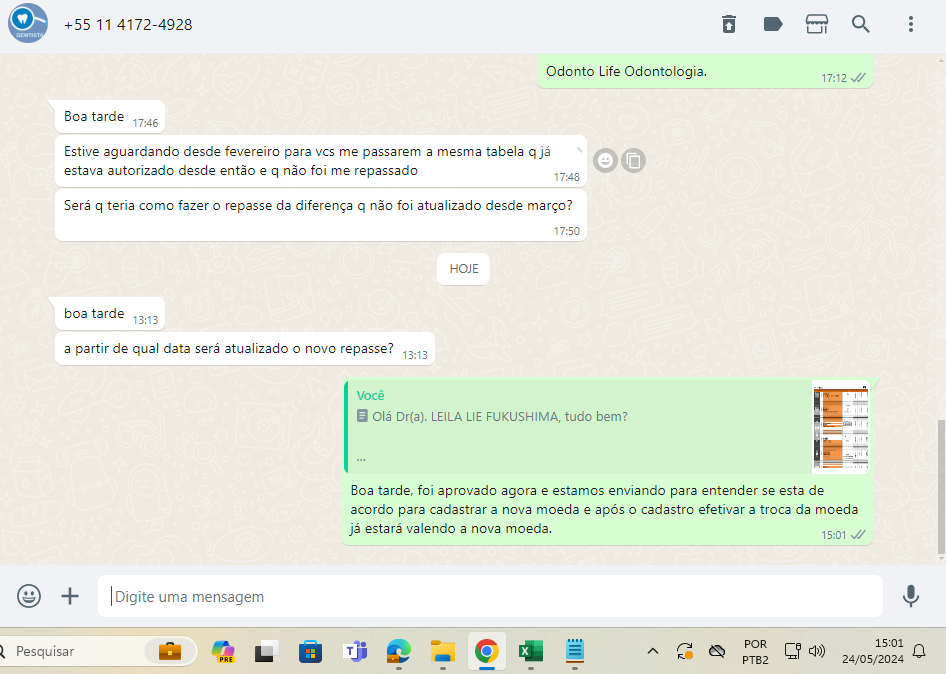
Task: Click the trash icon in chat header
Action: pos(729,24)
